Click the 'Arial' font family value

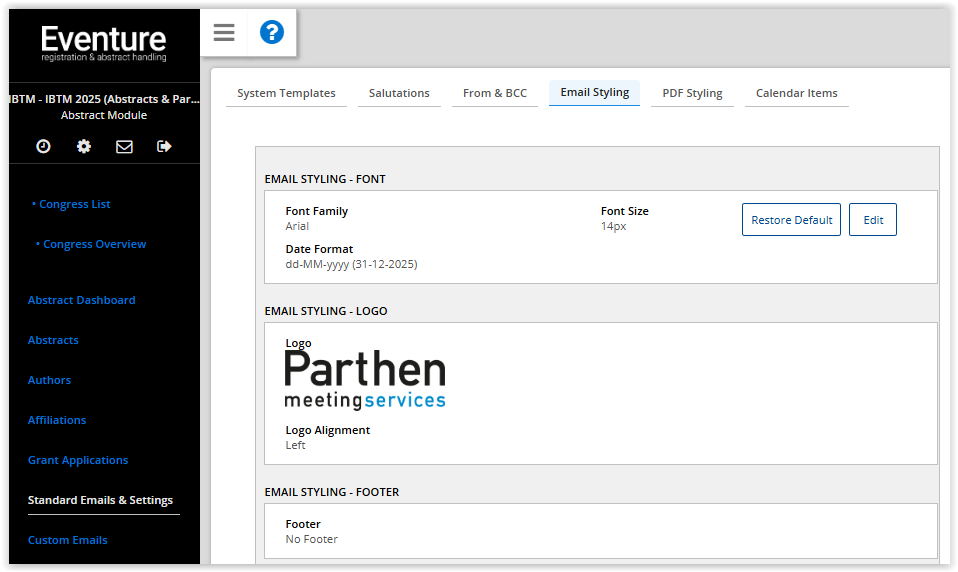click(297, 226)
